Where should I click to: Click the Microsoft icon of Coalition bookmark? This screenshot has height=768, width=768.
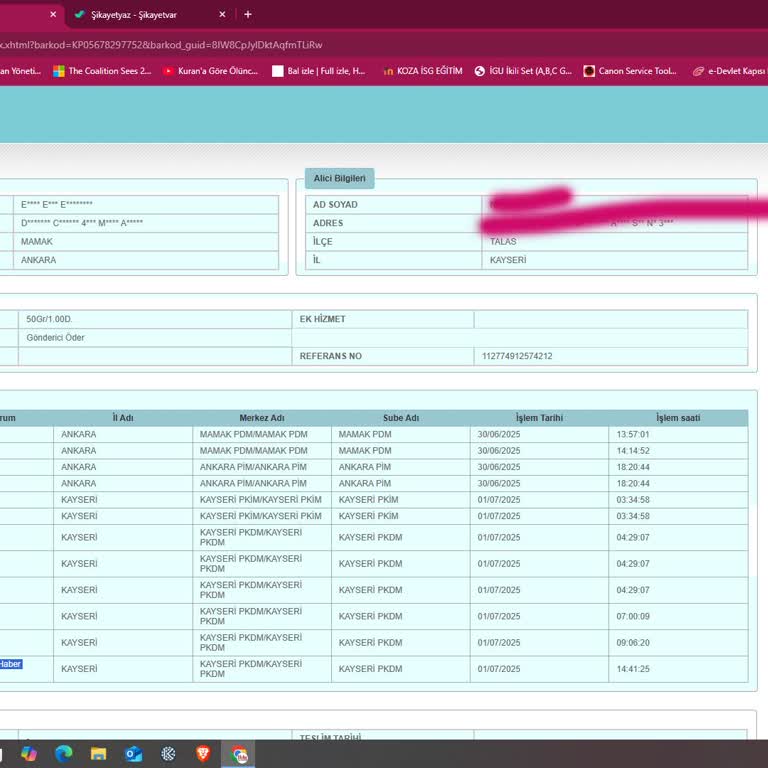tap(59, 71)
